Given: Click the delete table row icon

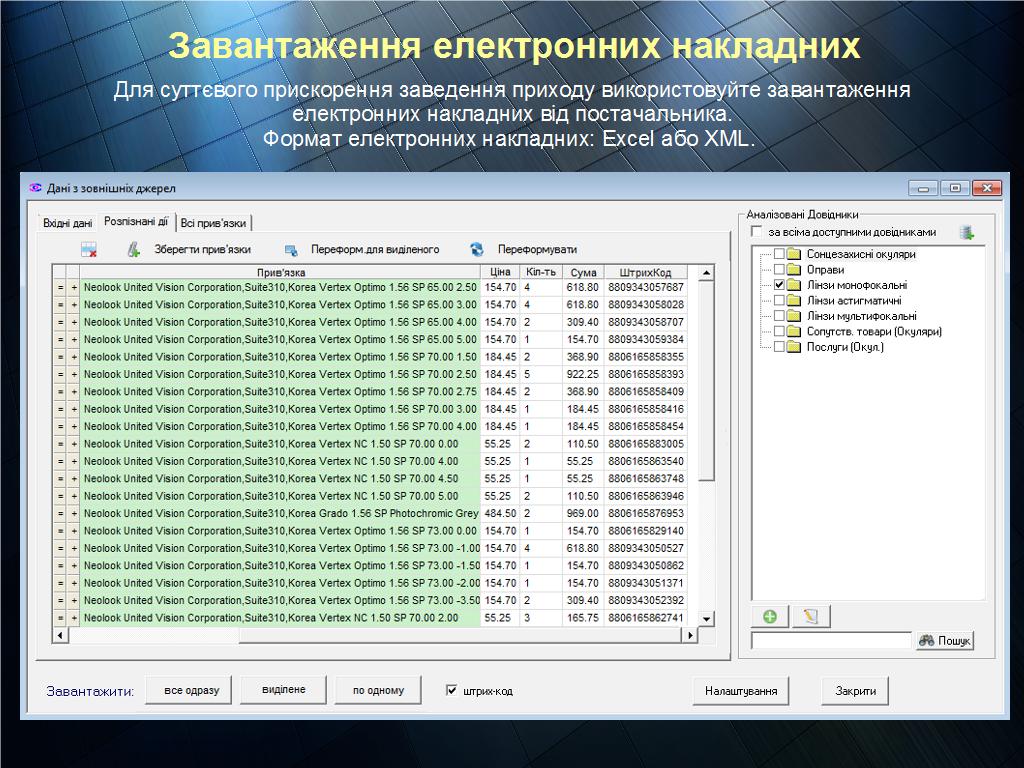Looking at the screenshot, I should point(89,250).
